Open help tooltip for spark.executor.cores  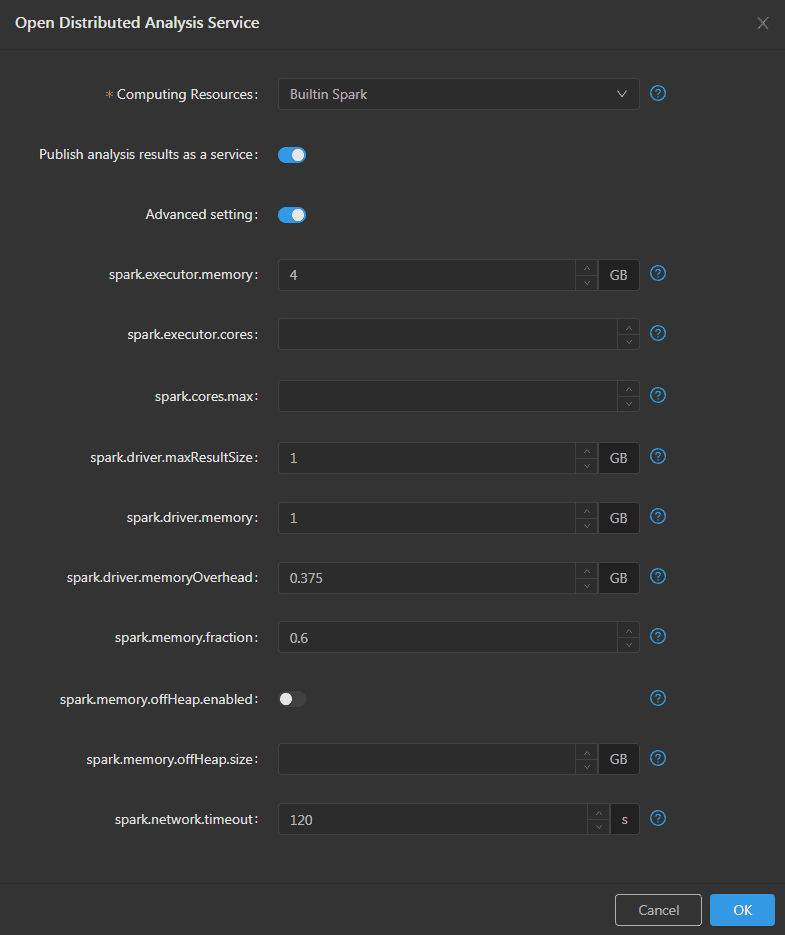click(x=658, y=333)
